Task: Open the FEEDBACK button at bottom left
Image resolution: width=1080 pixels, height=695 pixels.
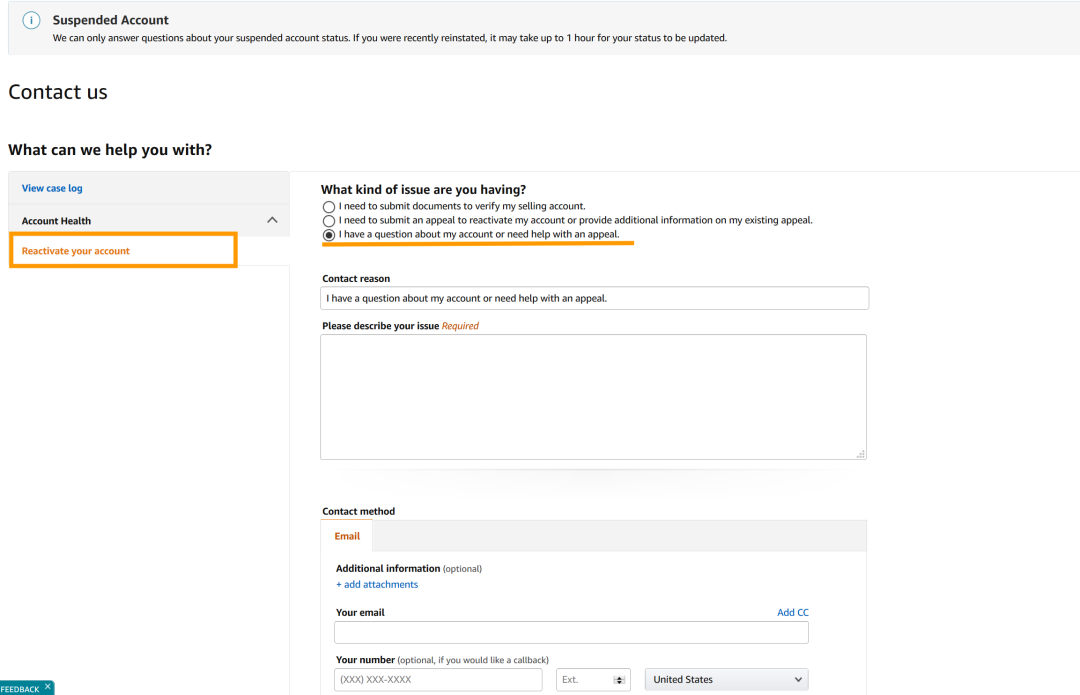Action: tap(20, 688)
